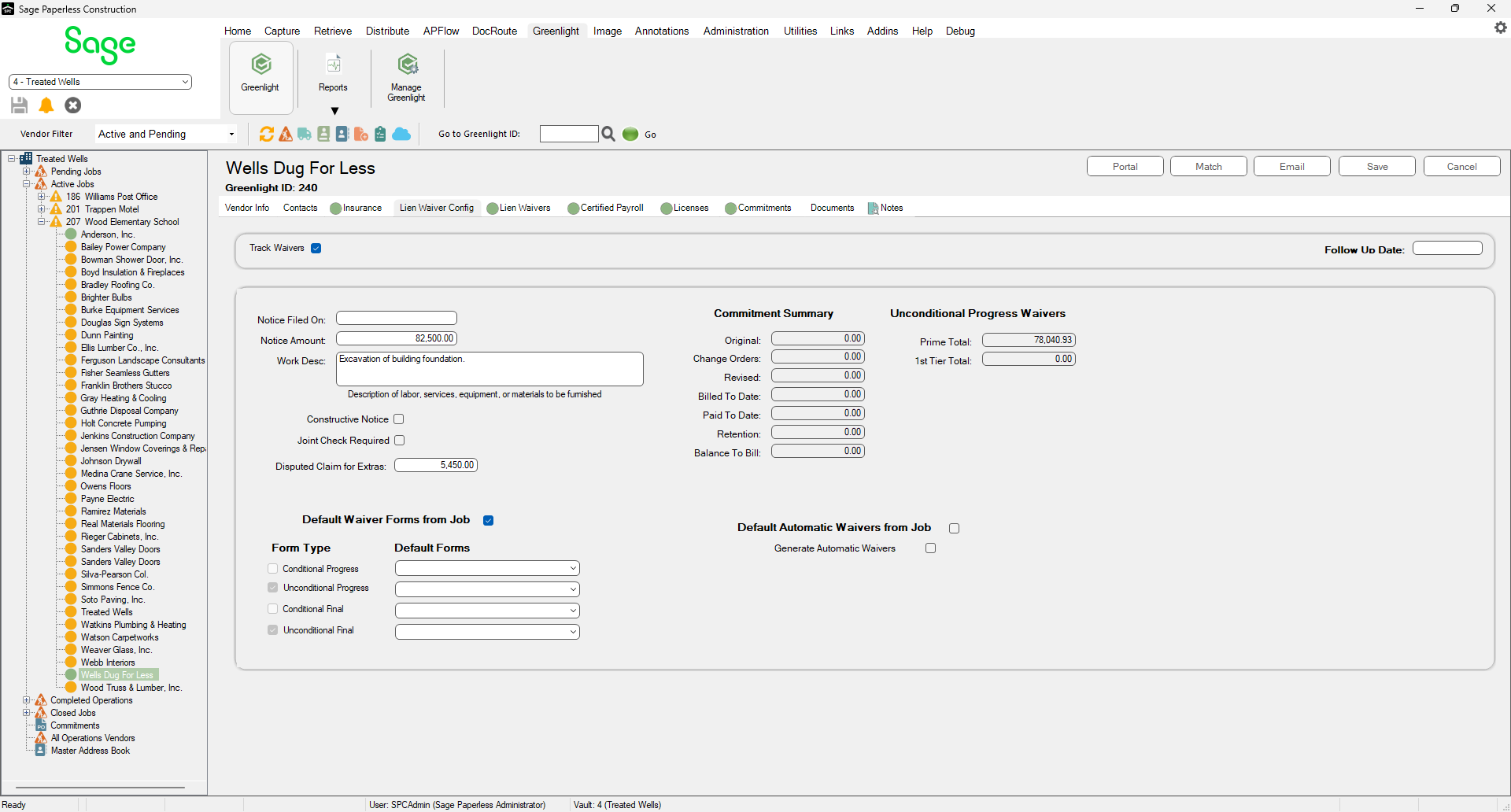The image size is (1511, 812).
Task: Select Watkins Plumbing & Heating vendor
Action: (133, 625)
